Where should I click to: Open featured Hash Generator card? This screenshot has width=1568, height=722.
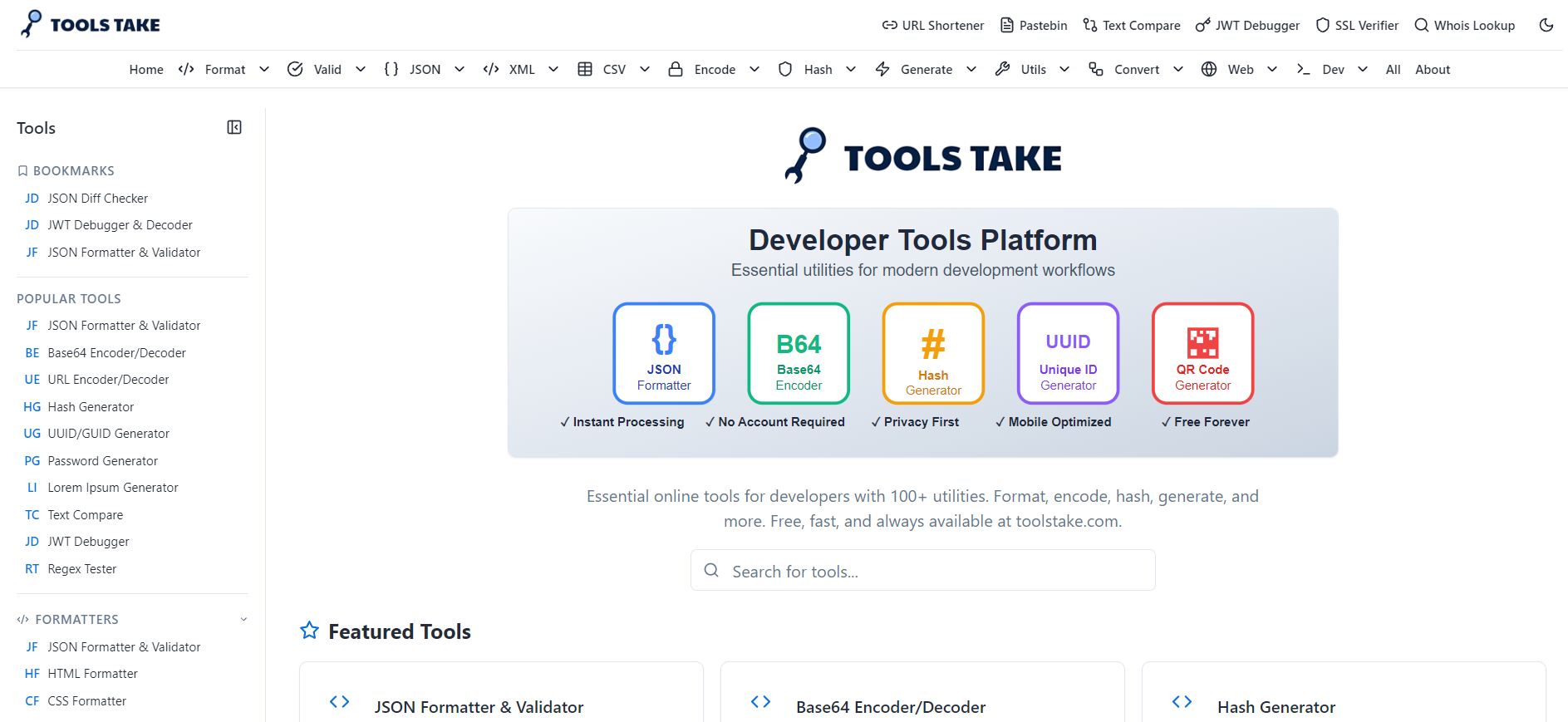point(1344,693)
